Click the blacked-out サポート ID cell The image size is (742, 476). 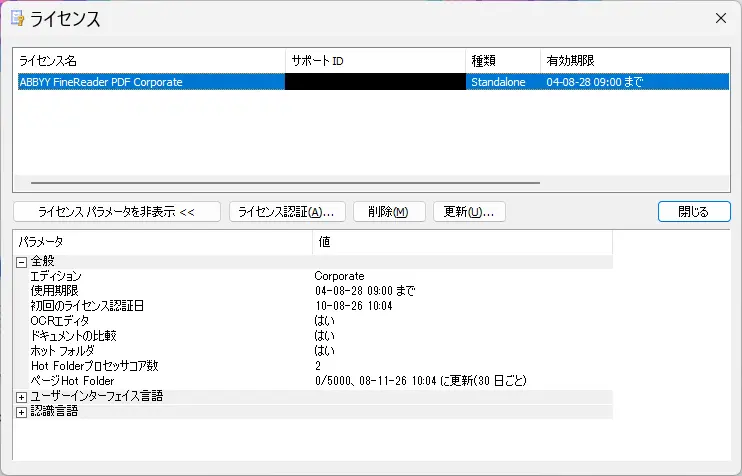[375, 82]
